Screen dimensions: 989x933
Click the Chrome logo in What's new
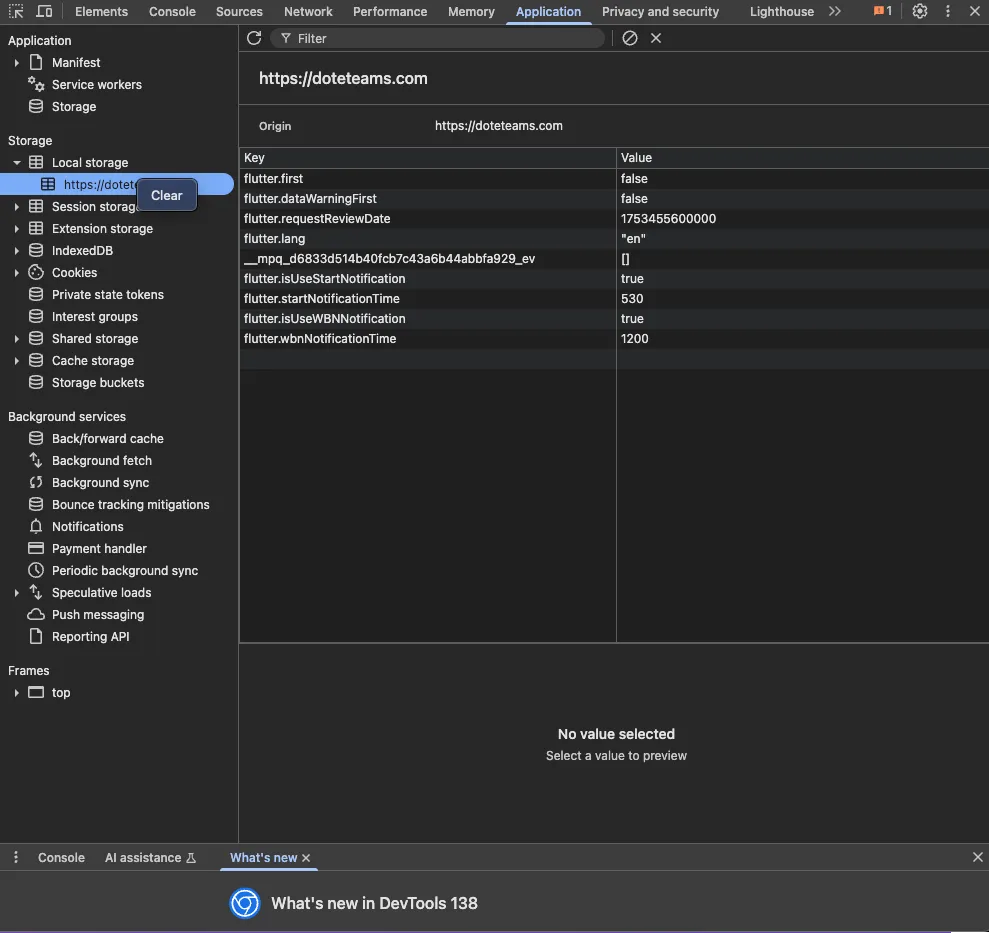(245, 903)
